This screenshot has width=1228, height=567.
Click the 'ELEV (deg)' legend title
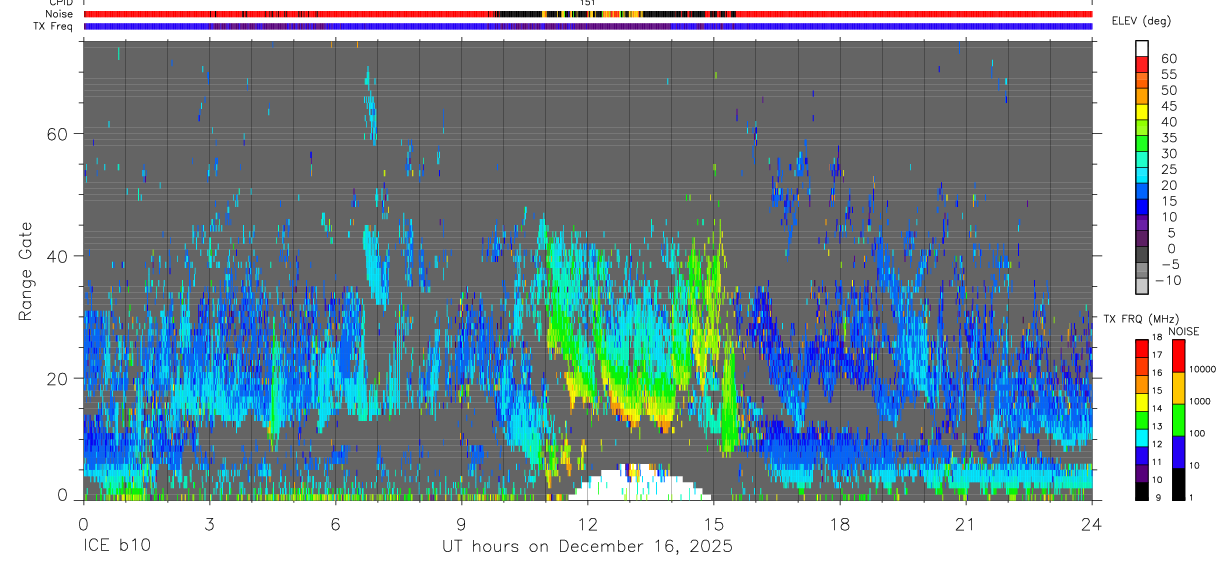[x=1140, y=21]
